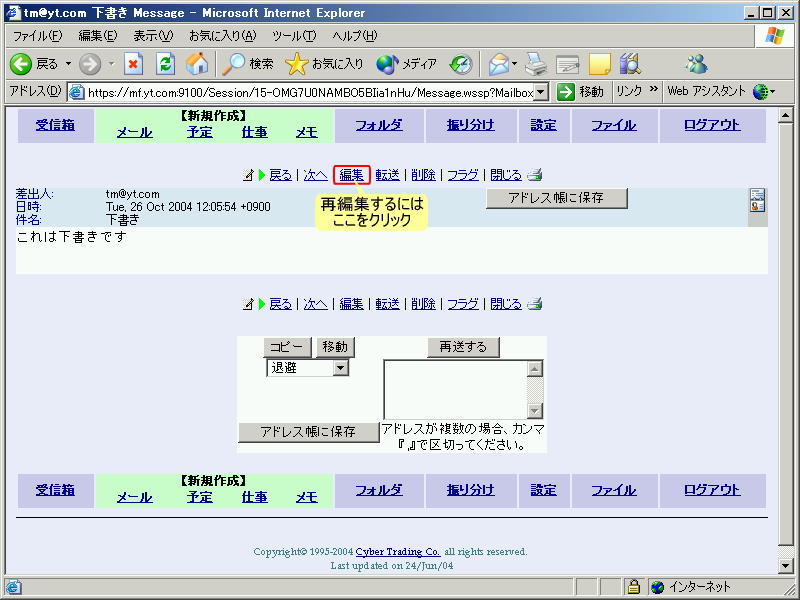The image size is (800, 600).
Task: Click the IE Stop button in toolbar
Action: pyautogui.click(x=133, y=64)
